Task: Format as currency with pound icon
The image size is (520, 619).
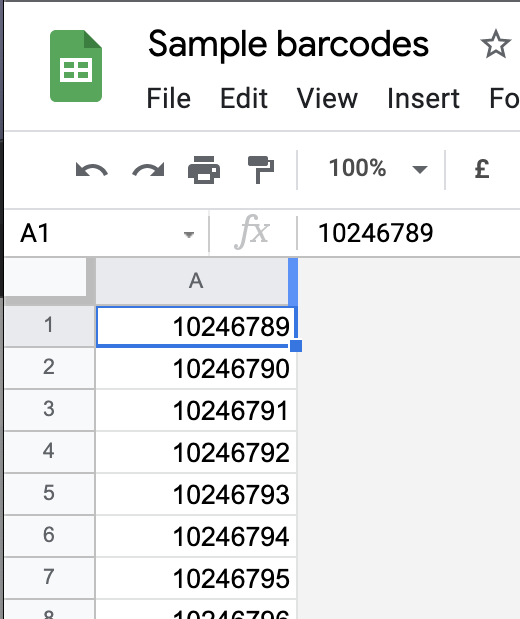Action: coord(482,169)
